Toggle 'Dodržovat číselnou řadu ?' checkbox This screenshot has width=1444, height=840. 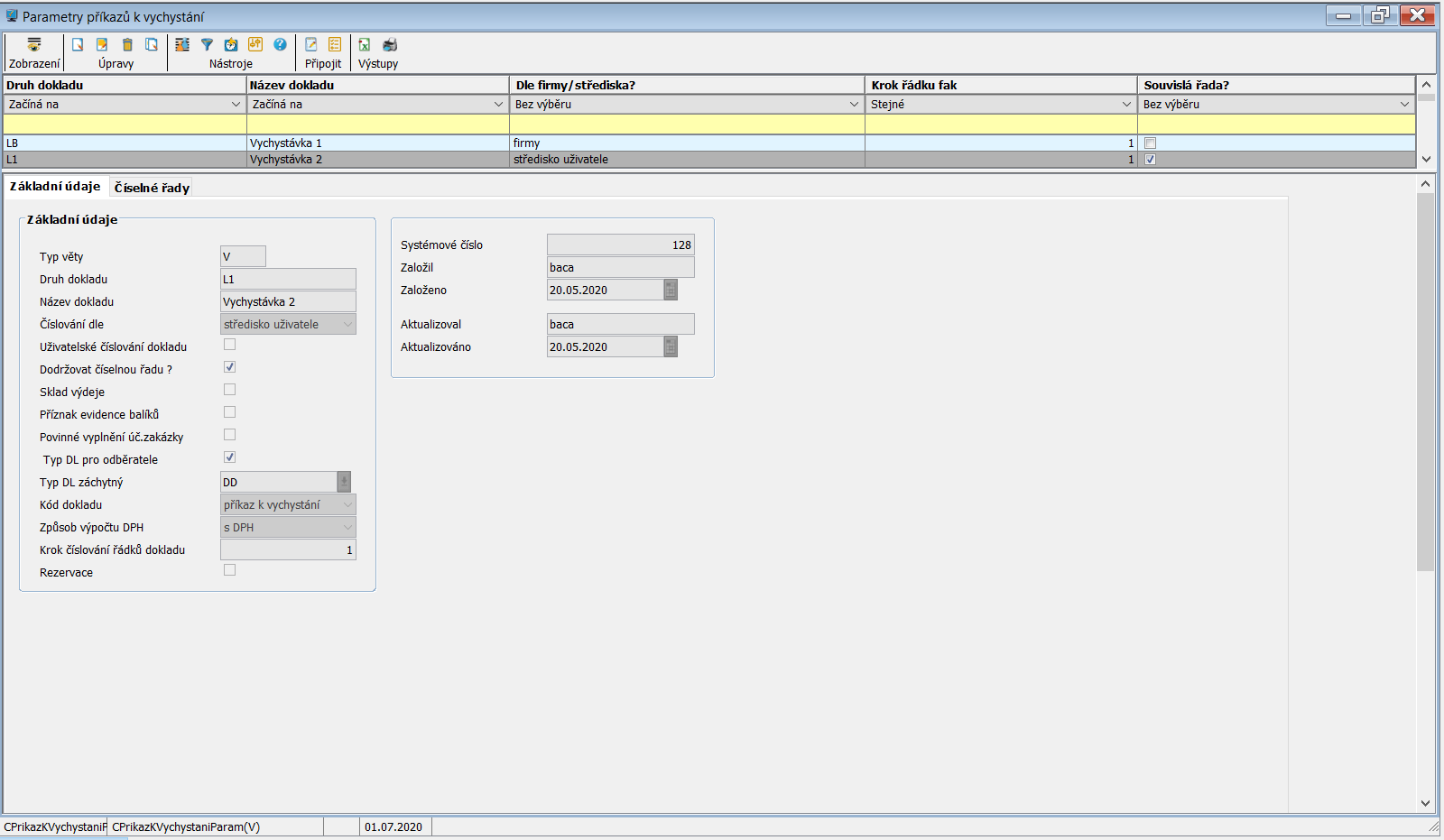[229, 367]
